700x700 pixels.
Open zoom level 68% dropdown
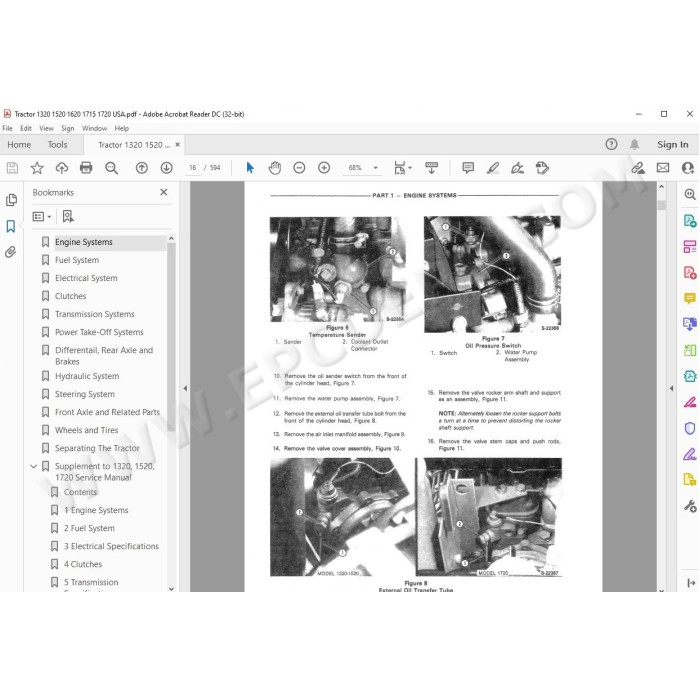375,168
